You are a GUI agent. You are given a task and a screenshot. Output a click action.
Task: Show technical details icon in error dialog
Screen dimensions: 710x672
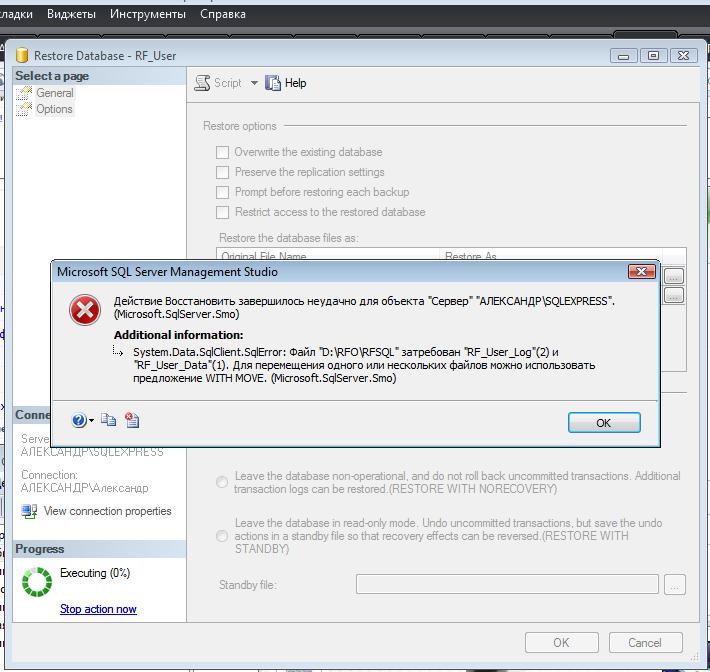coord(132,420)
